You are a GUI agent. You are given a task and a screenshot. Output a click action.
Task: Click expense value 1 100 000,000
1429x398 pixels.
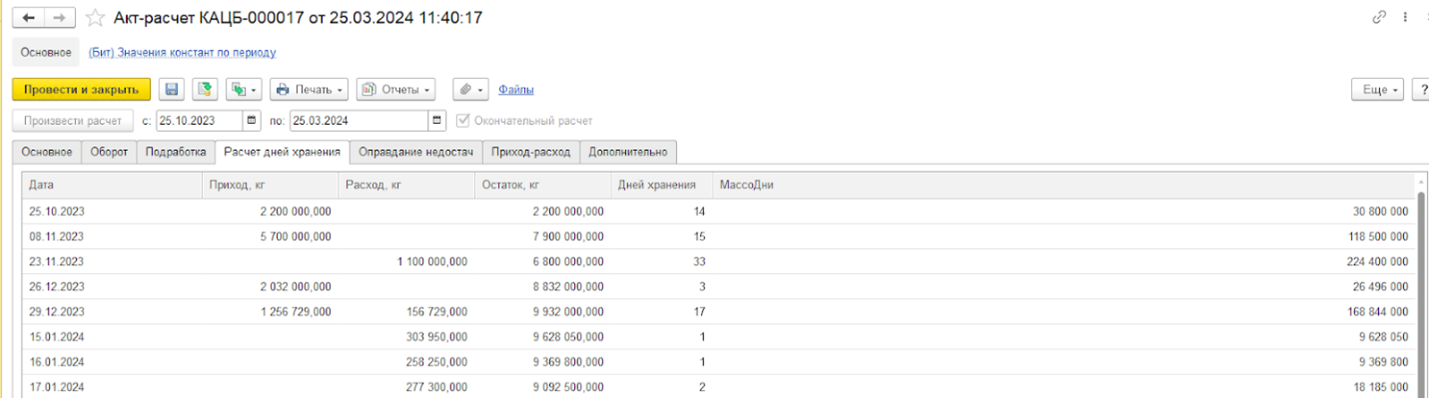[x=432, y=261]
